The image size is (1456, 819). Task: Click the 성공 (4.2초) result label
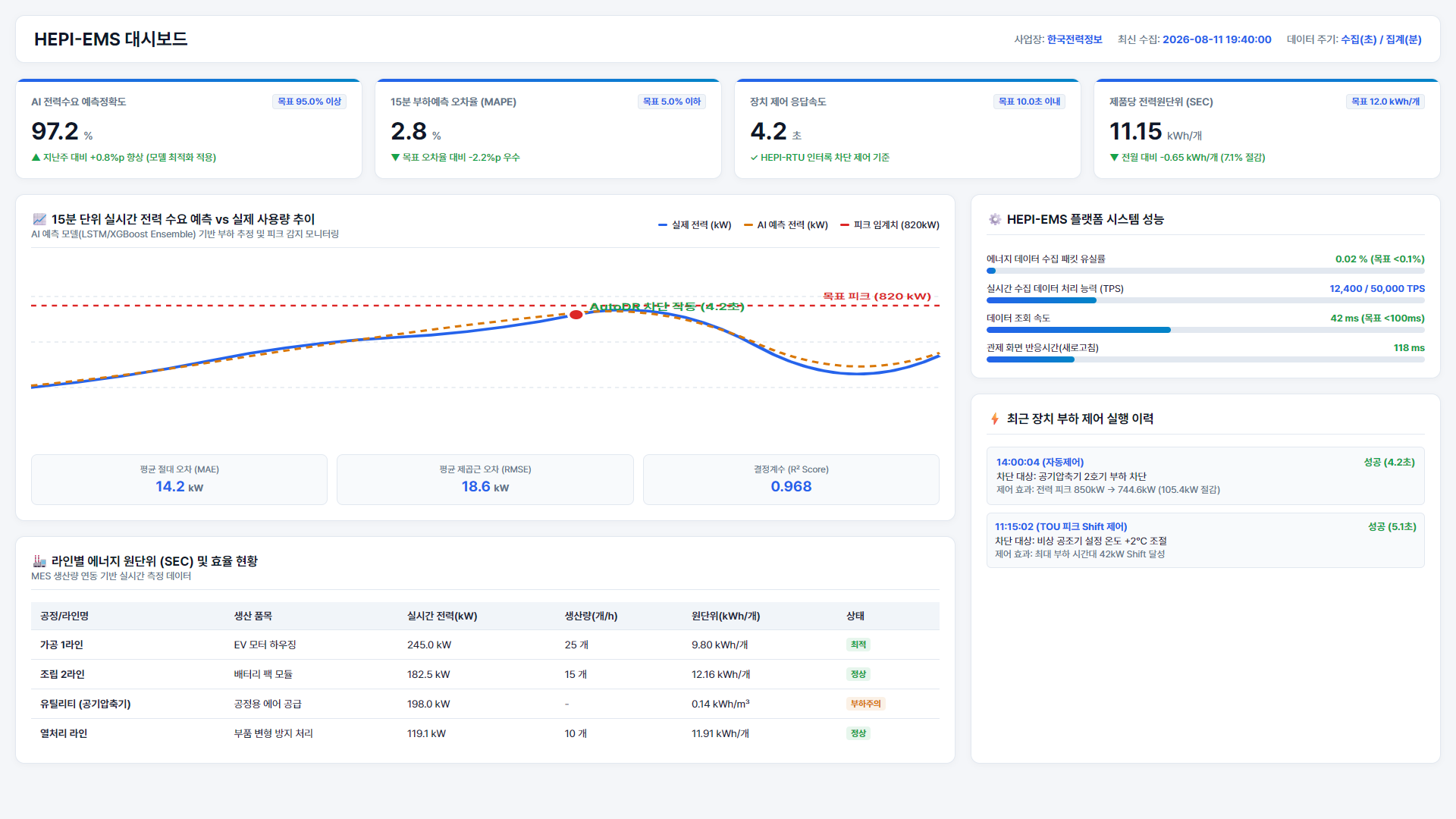tap(1389, 463)
